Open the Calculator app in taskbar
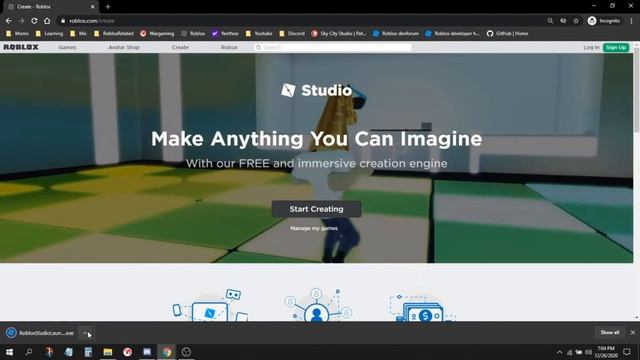This screenshot has height=360, width=640. point(88,352)
